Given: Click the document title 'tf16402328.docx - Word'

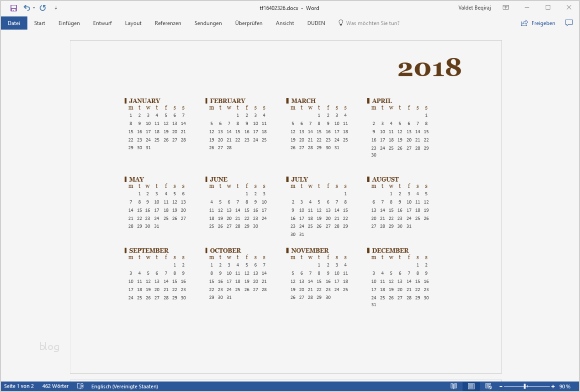Looking at the screenshot, I should (289, 8).
